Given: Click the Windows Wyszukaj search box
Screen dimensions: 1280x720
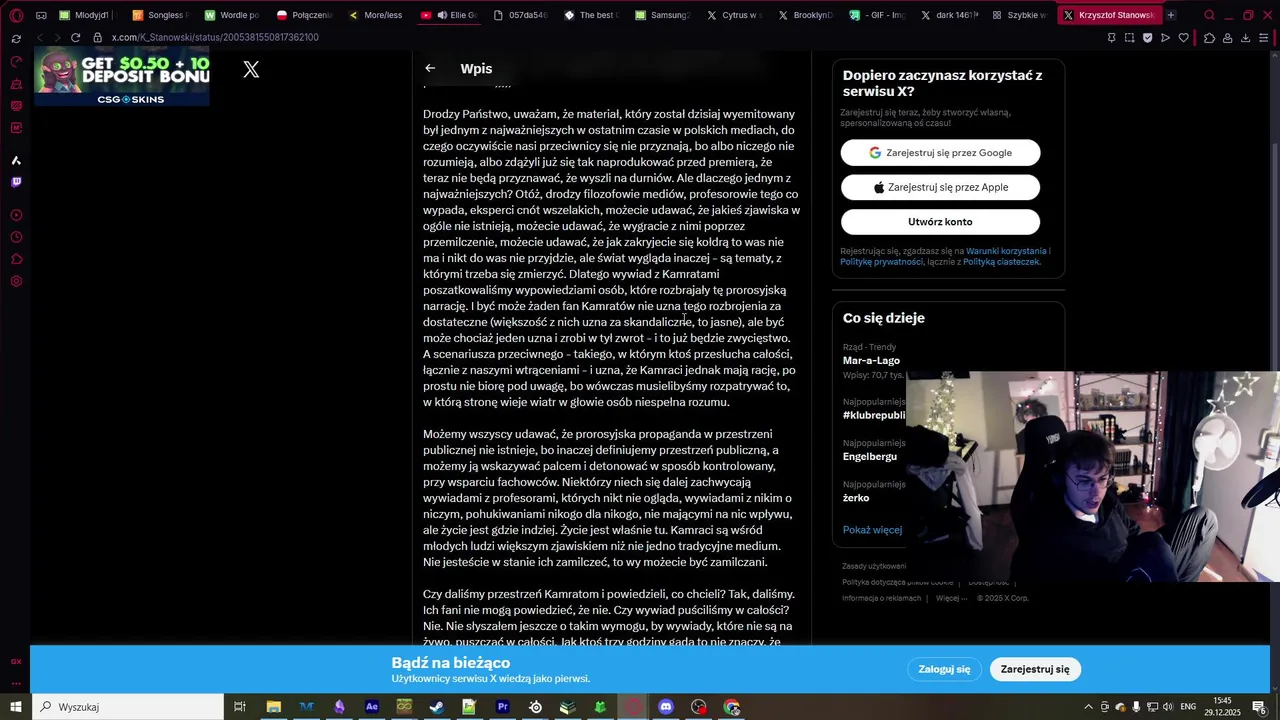Looking at the screenshot, I should 128,707.
